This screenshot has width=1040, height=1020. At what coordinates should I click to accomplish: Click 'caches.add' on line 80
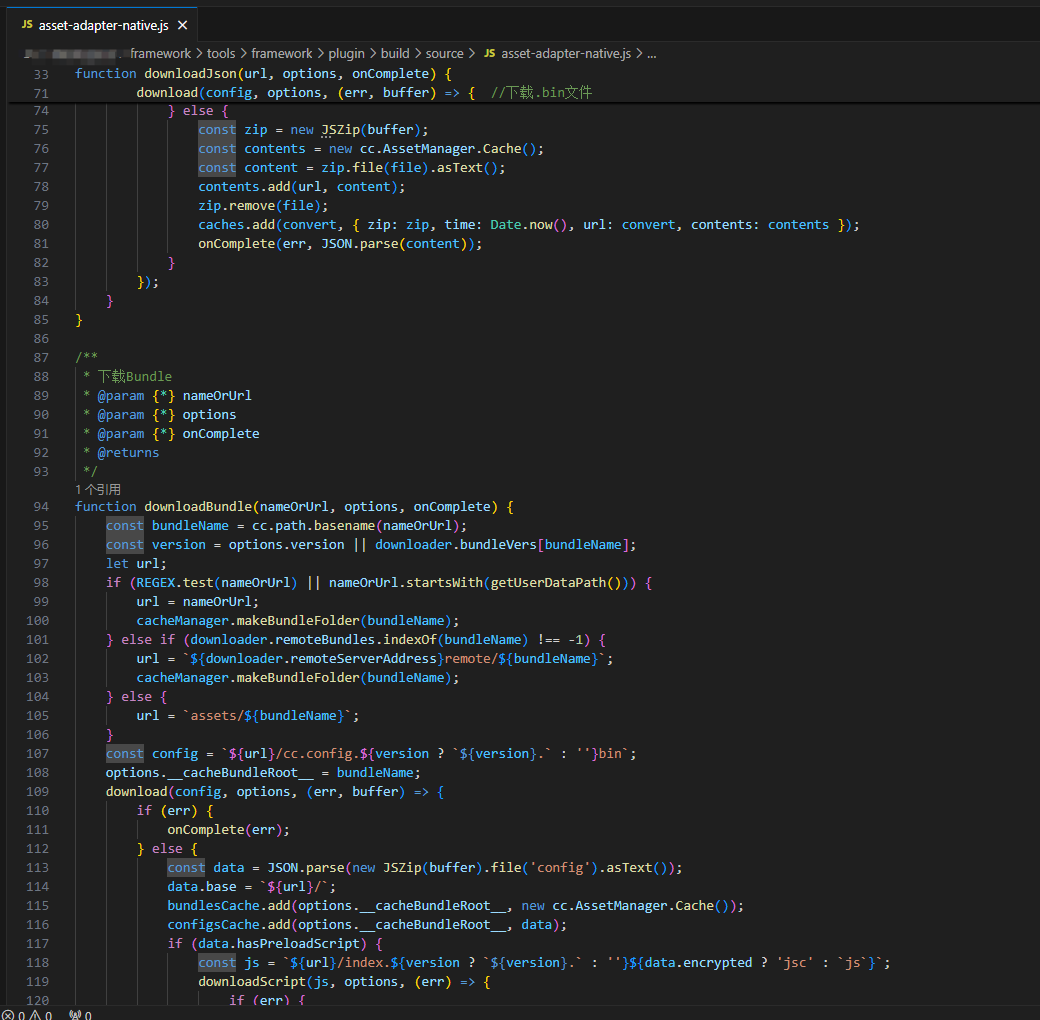point(237,225)
